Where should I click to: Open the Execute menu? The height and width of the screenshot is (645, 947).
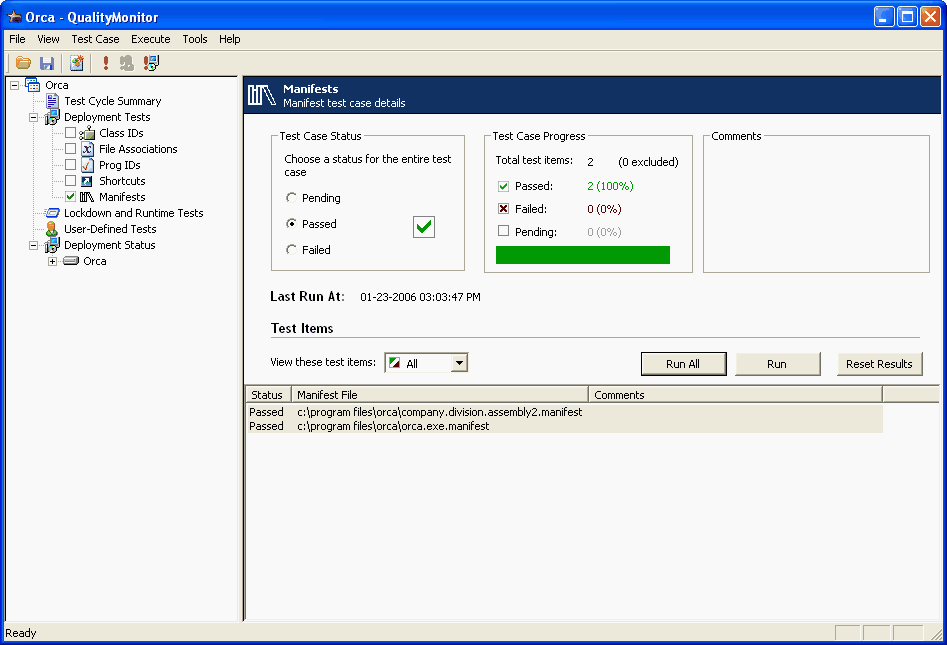[x=150, y=39]
